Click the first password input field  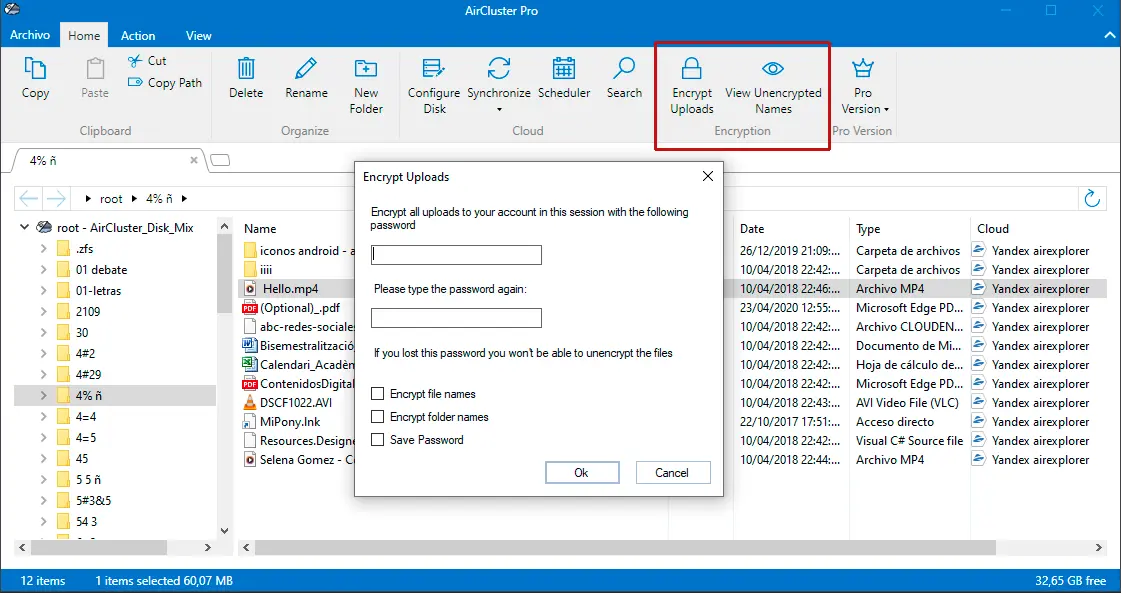456,255
